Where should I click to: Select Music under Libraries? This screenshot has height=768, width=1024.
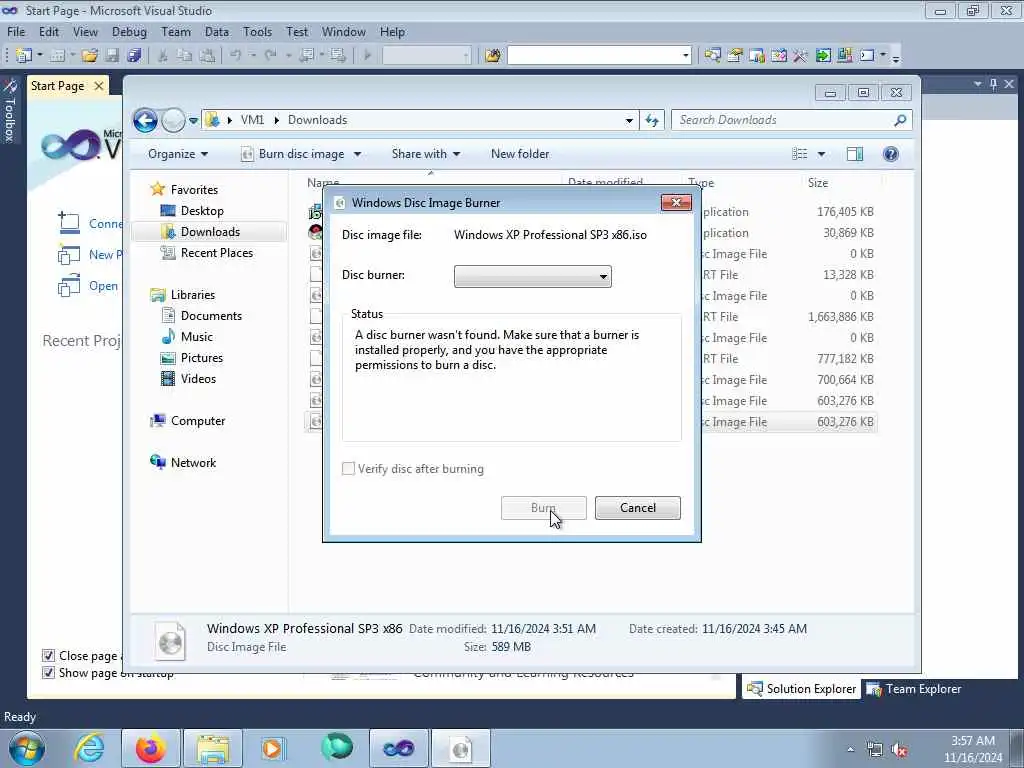point(197,337)
